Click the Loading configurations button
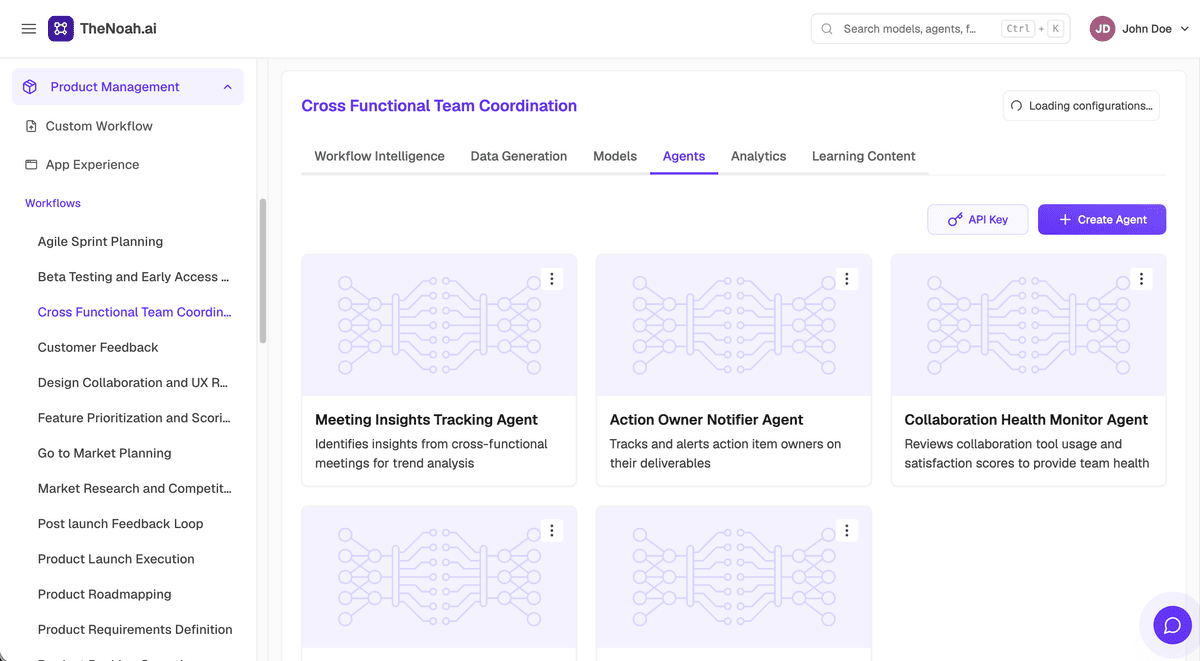 1081,106
